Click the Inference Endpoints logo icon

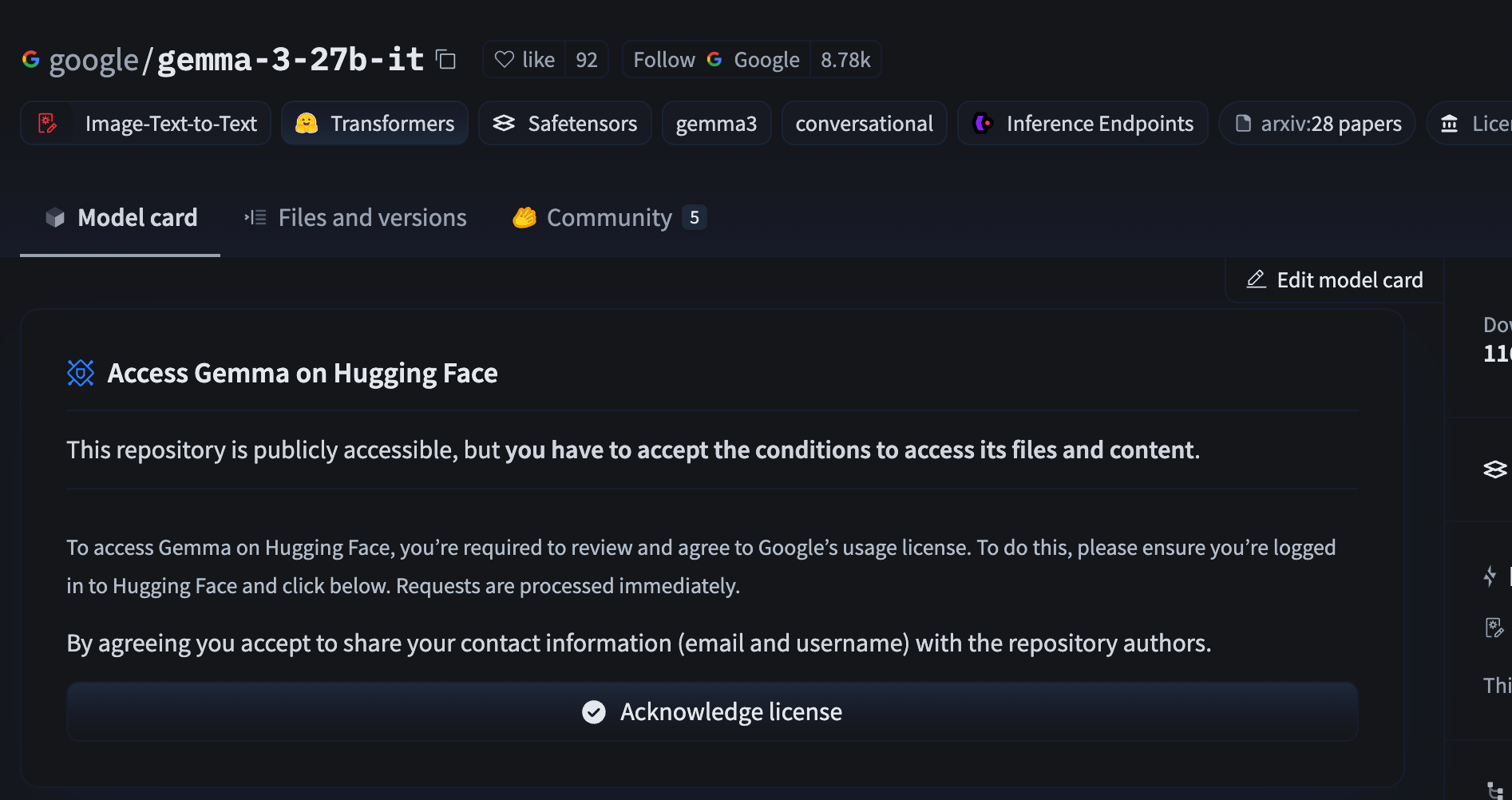pyautogui.click(x=984, y=123)
